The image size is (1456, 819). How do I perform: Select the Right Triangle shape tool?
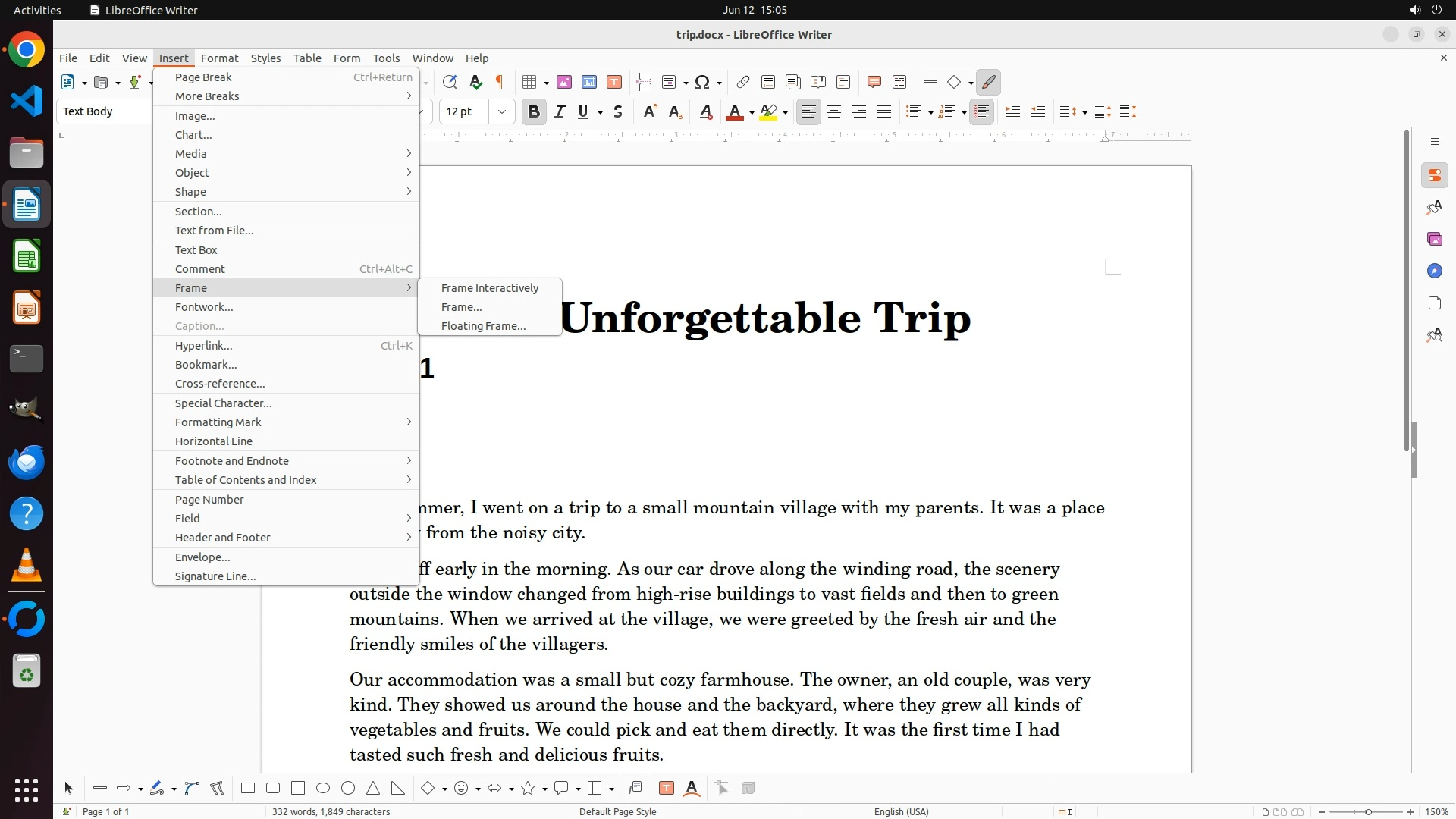(x=398, y=788)
